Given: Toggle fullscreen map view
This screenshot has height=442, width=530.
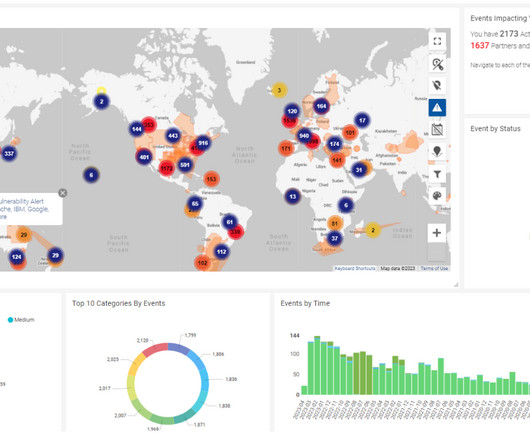Looking at the screenshot, I should pos(437,41).
